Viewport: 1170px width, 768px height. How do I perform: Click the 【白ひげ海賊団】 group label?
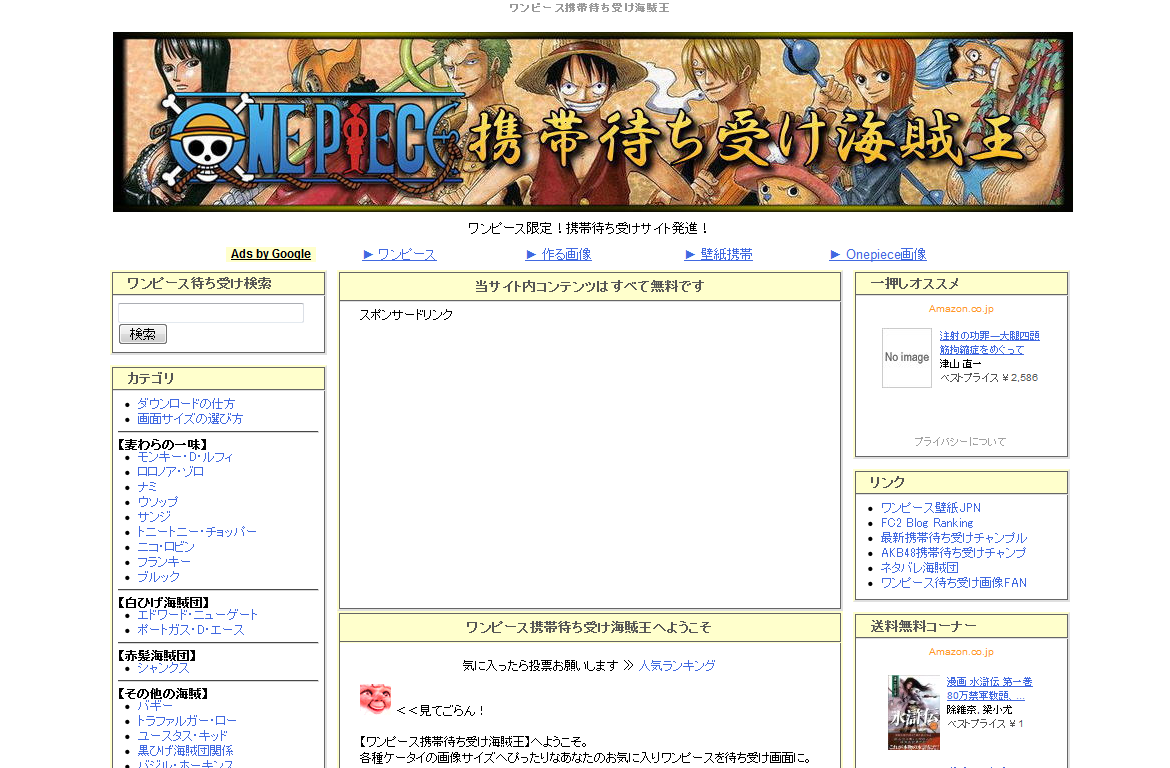click(163, 602)
